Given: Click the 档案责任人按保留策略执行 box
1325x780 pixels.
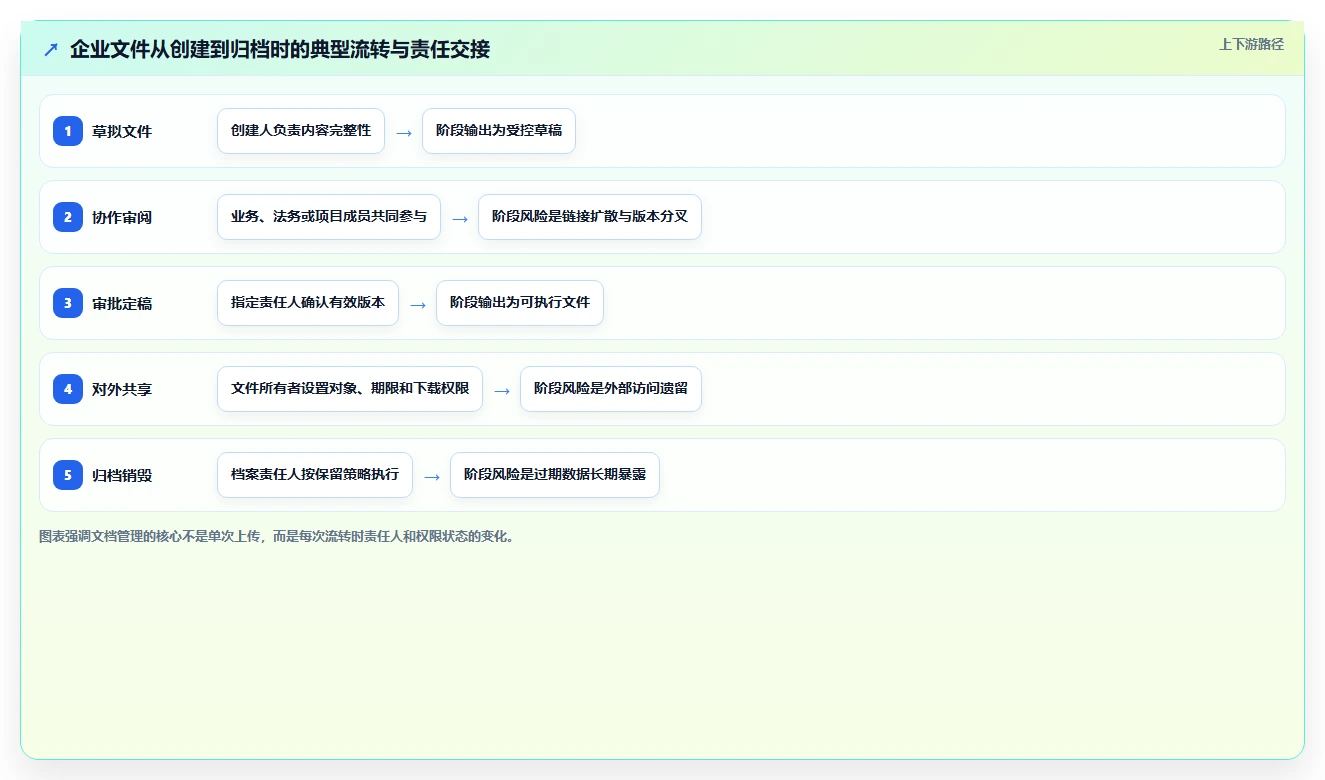Looking at the screenshot, I should coord(315,475).
